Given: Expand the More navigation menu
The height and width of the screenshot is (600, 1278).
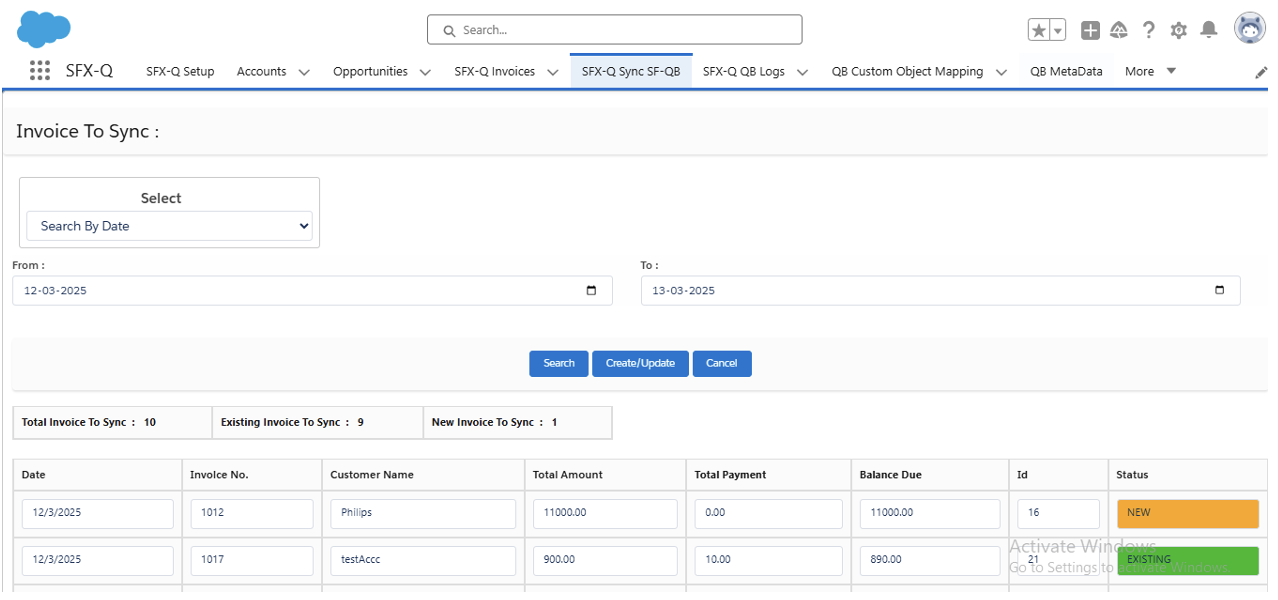Looking at the screenshot, I should [x=1150, y=71].
